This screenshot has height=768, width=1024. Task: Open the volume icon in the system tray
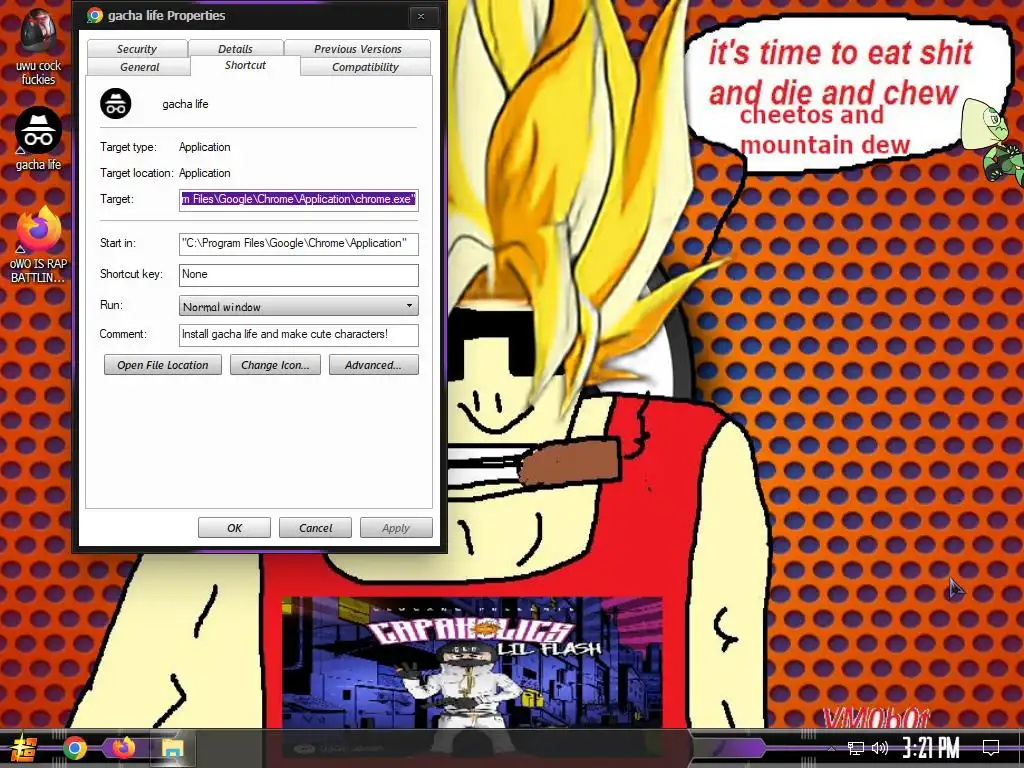pos(880,748)
